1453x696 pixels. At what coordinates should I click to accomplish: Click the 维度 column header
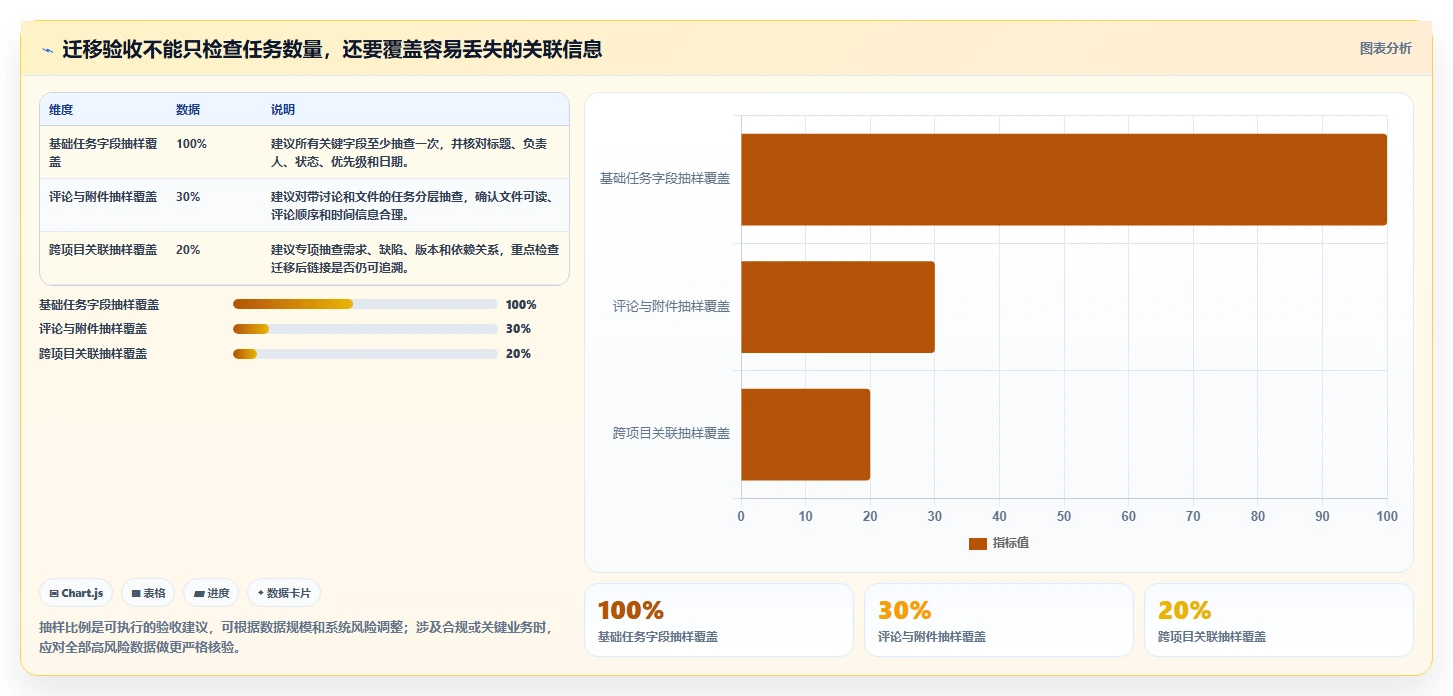click(61, 110)
